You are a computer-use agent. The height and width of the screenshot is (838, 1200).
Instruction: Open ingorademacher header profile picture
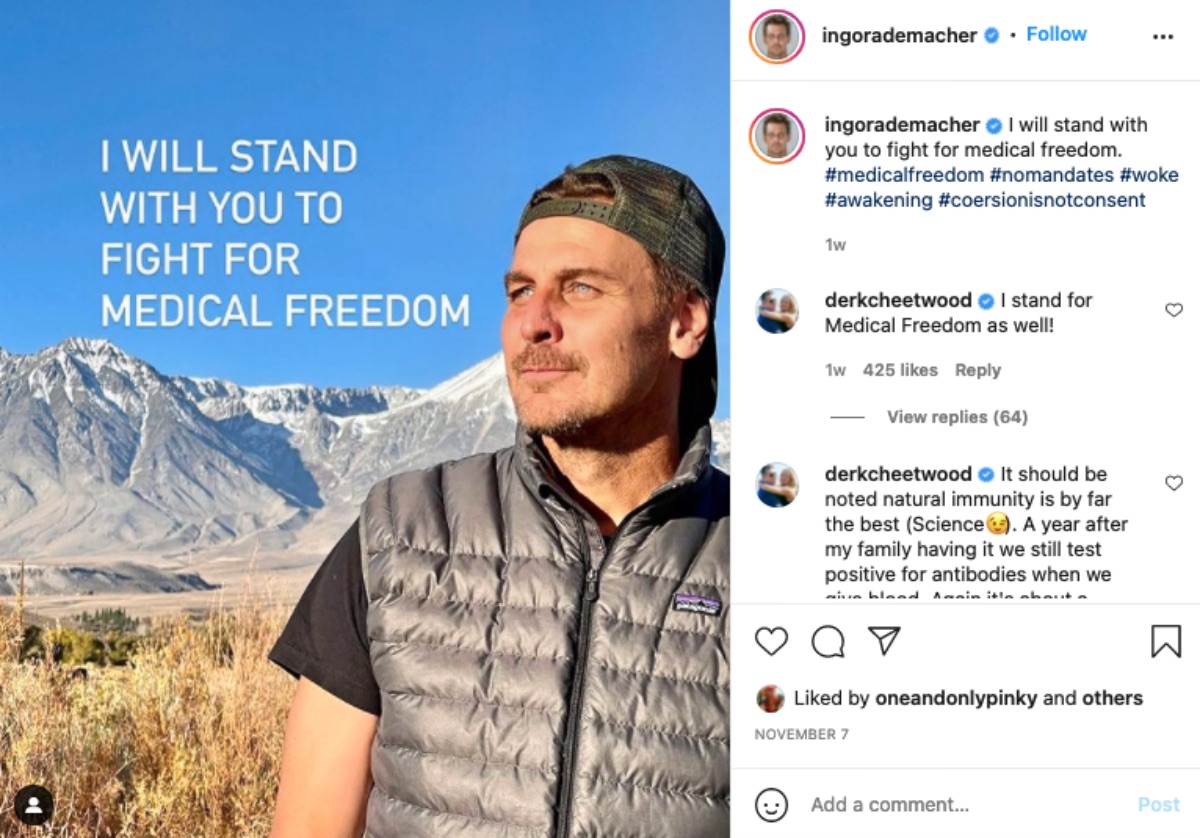coord(777,36)
